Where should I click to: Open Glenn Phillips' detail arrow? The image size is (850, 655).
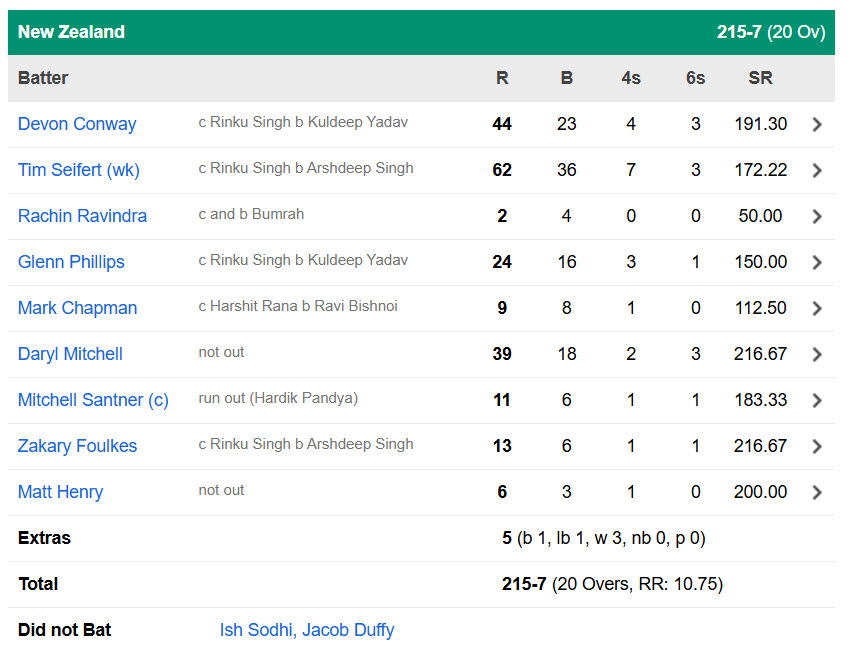[x=817, y=262]
